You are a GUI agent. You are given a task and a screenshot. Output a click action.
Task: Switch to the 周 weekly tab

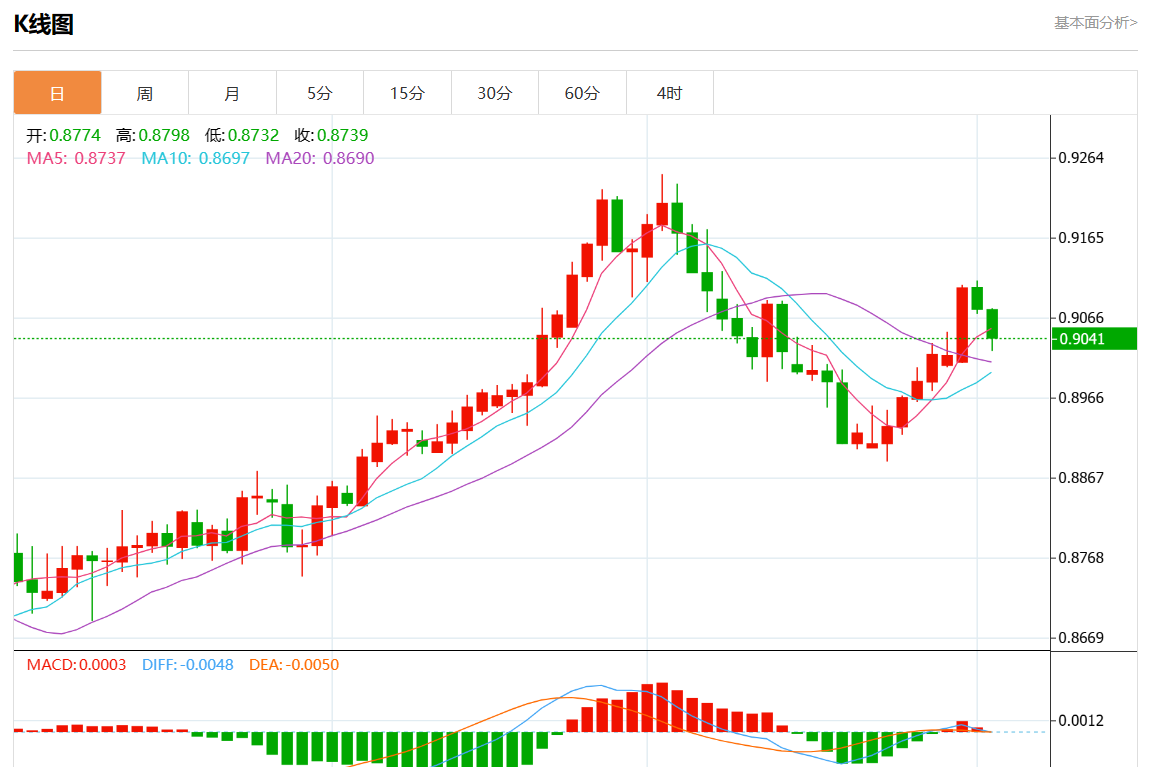coord(145,93)
